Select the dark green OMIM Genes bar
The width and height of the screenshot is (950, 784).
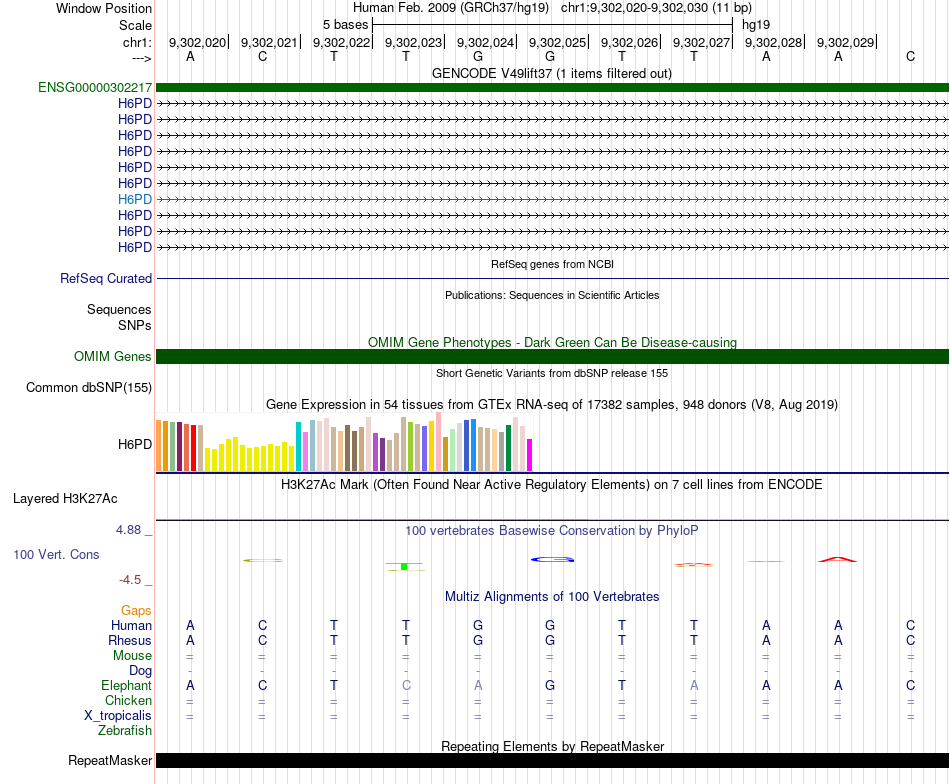(x=552, y=356)
